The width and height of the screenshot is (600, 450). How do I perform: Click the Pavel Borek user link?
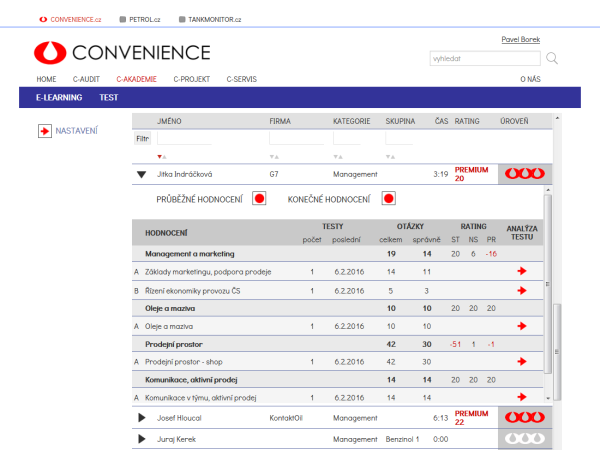pos(520,39)
